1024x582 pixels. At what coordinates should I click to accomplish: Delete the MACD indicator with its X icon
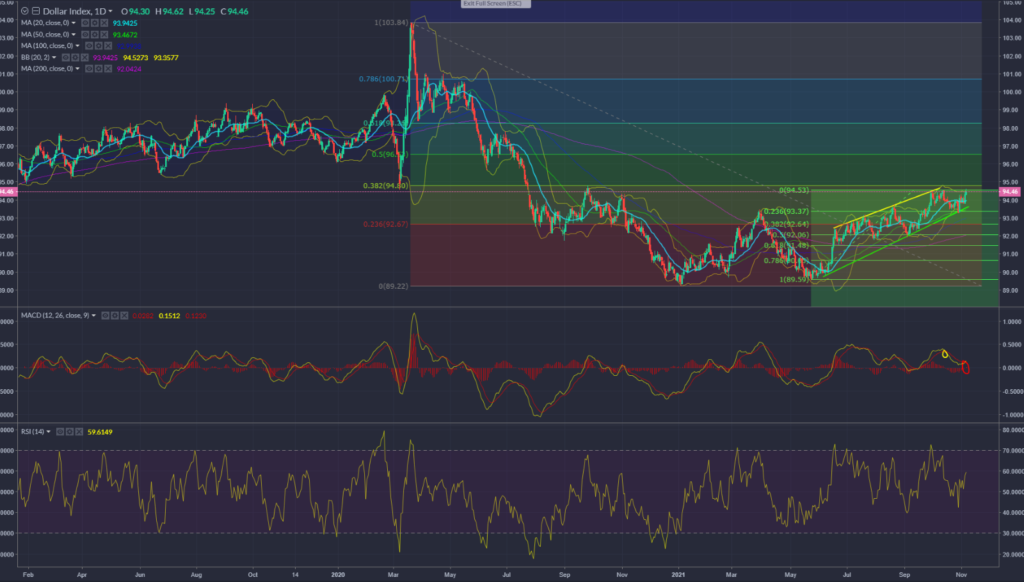(124, 315)
